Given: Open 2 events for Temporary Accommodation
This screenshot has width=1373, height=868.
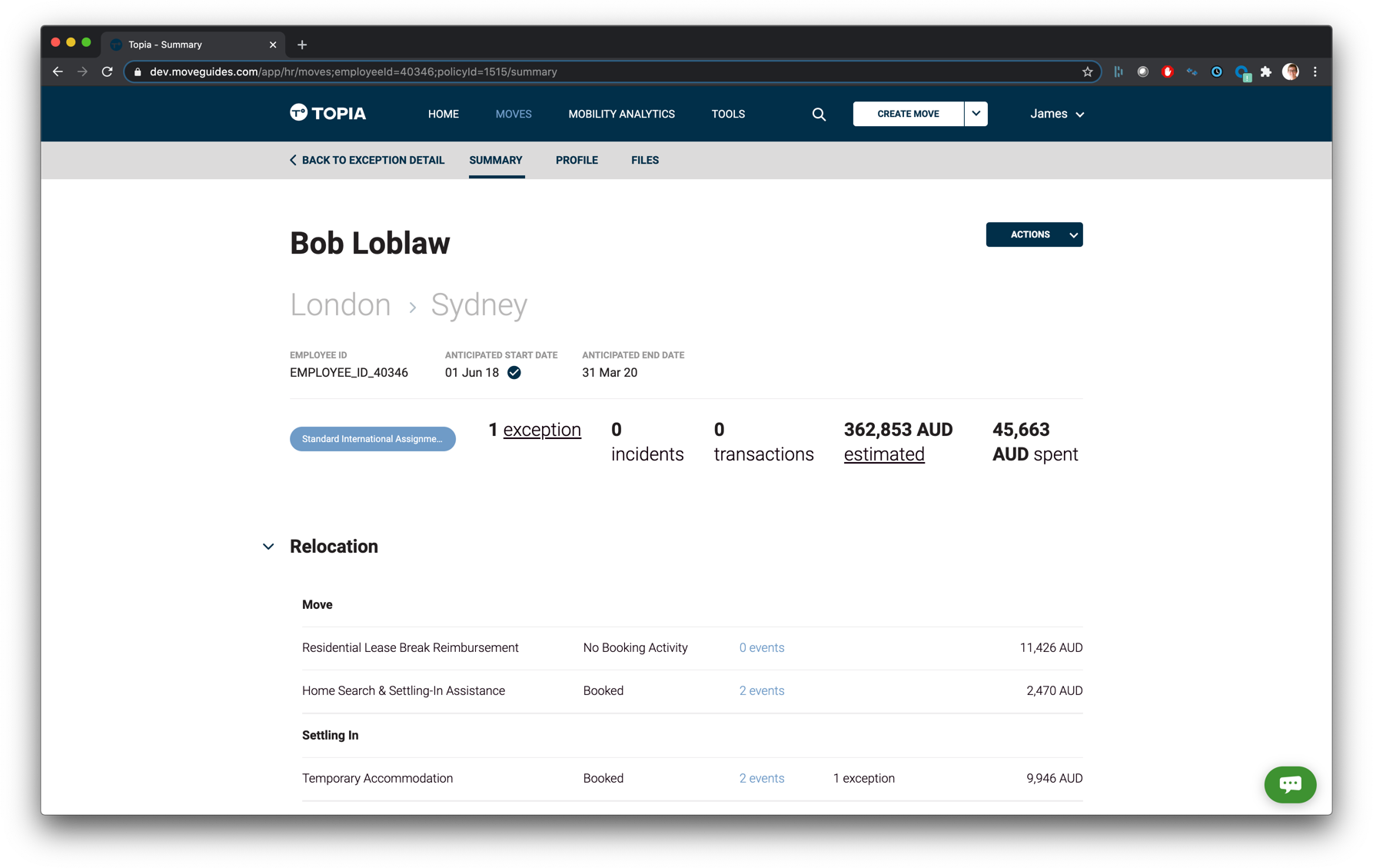Looking at the screenshot, I should click(x=762, y=778).
